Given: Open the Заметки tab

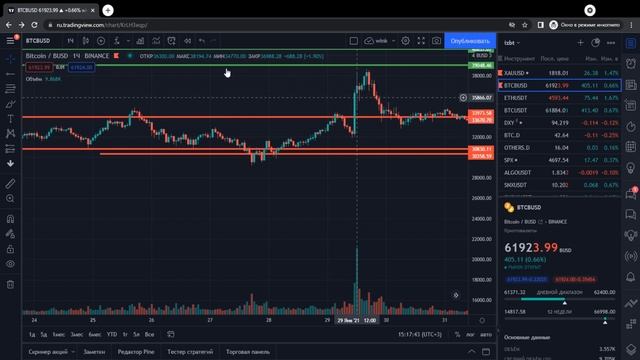Looking at the screenshot, I should pos(94,351).
